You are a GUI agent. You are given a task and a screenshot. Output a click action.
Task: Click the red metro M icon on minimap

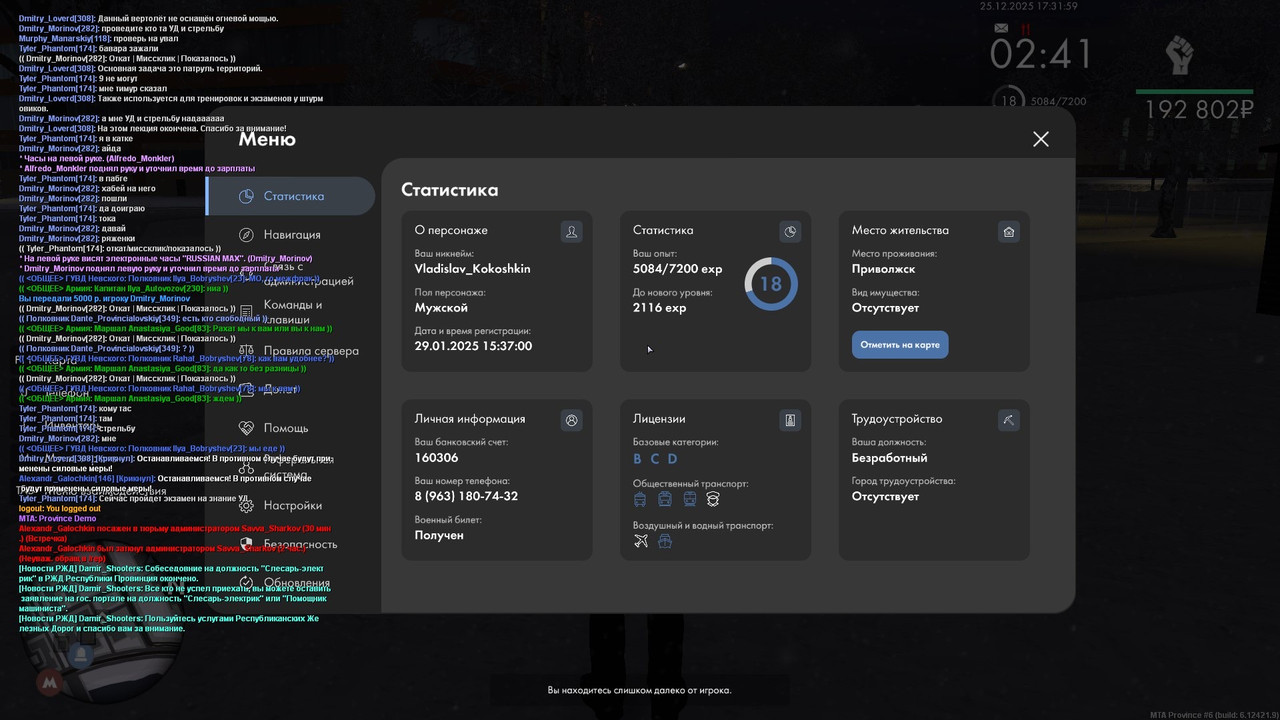[47, 682]
